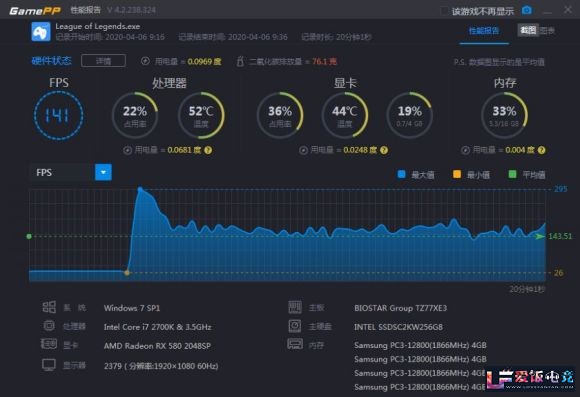580x397 pixels.
Task: Click the memory power plug icon
Action: pyautogui.click(x=465, y=150)
